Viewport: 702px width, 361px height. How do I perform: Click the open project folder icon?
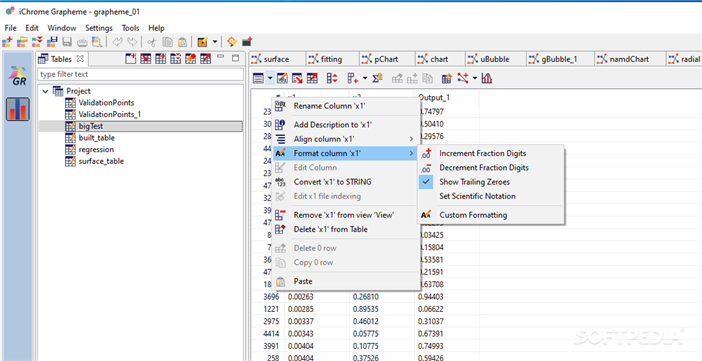[x=22, y=42]
